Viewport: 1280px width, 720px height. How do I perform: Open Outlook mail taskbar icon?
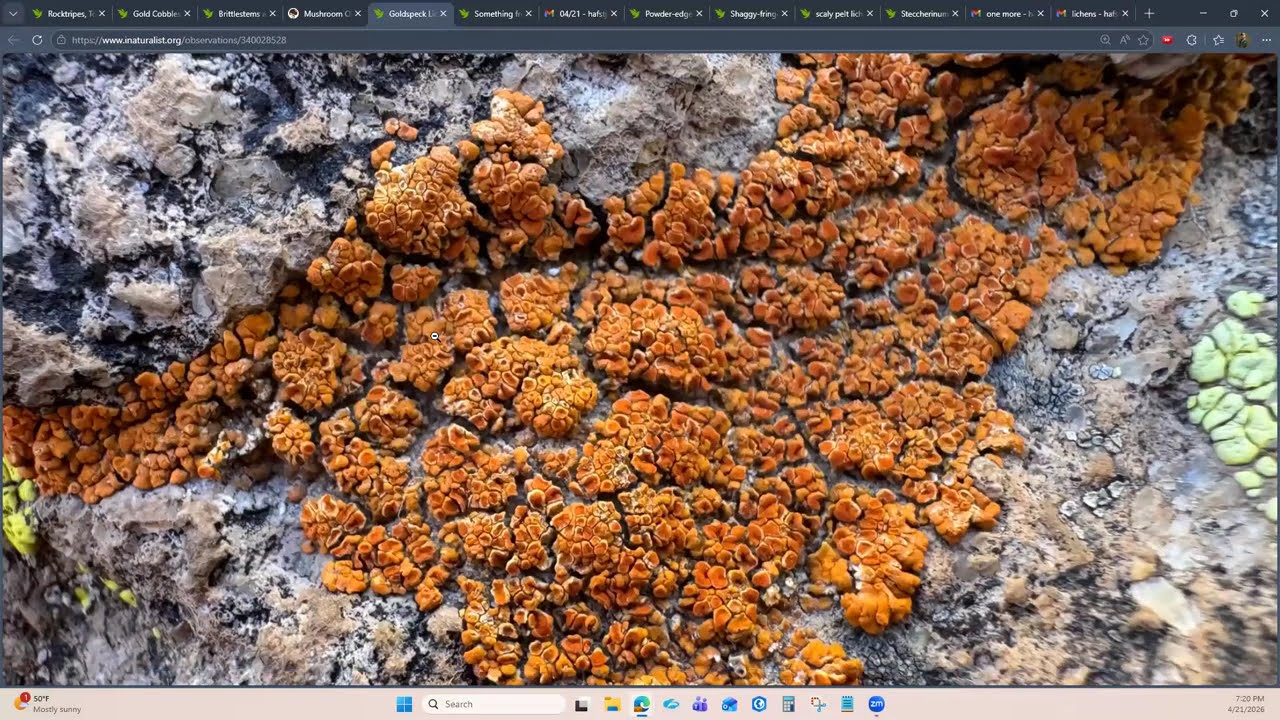pyautogui.click(x=729, y=704)
